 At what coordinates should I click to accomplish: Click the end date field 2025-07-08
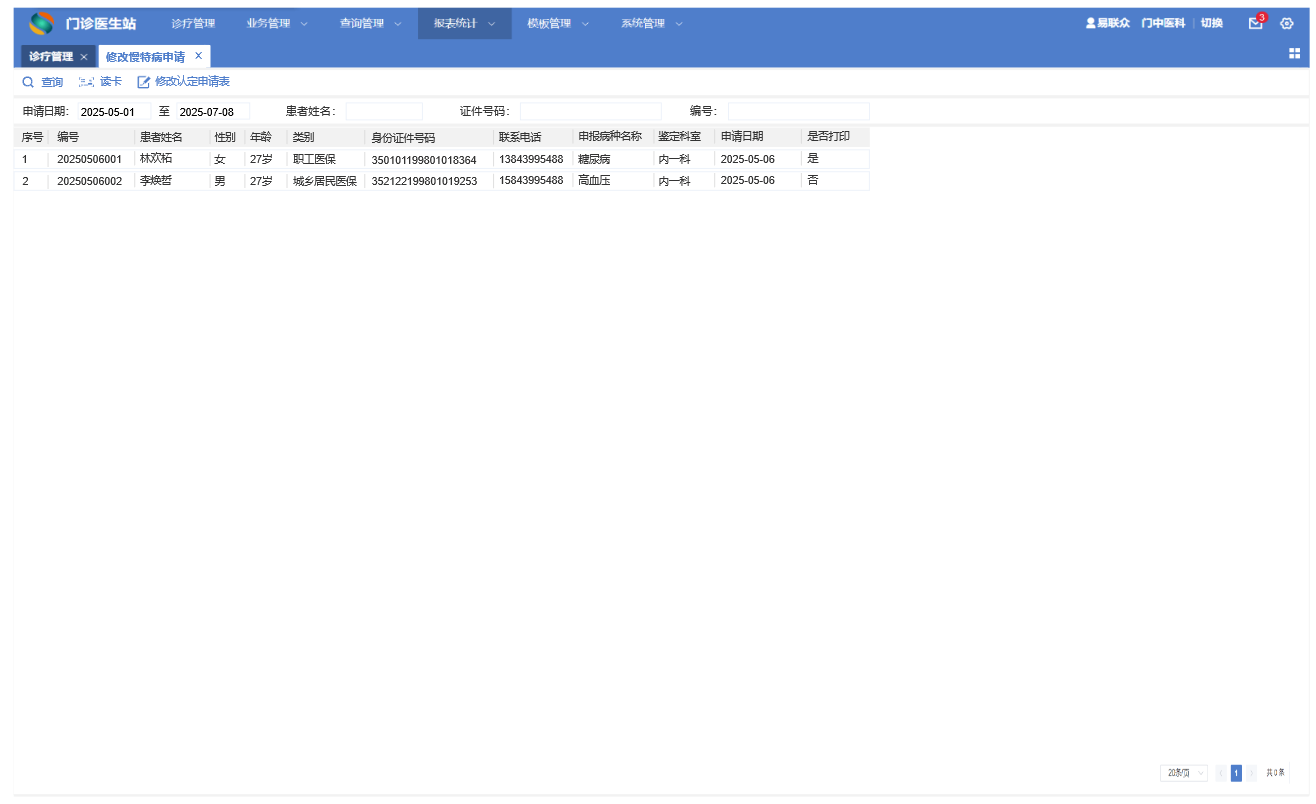[x=212, y=111]
